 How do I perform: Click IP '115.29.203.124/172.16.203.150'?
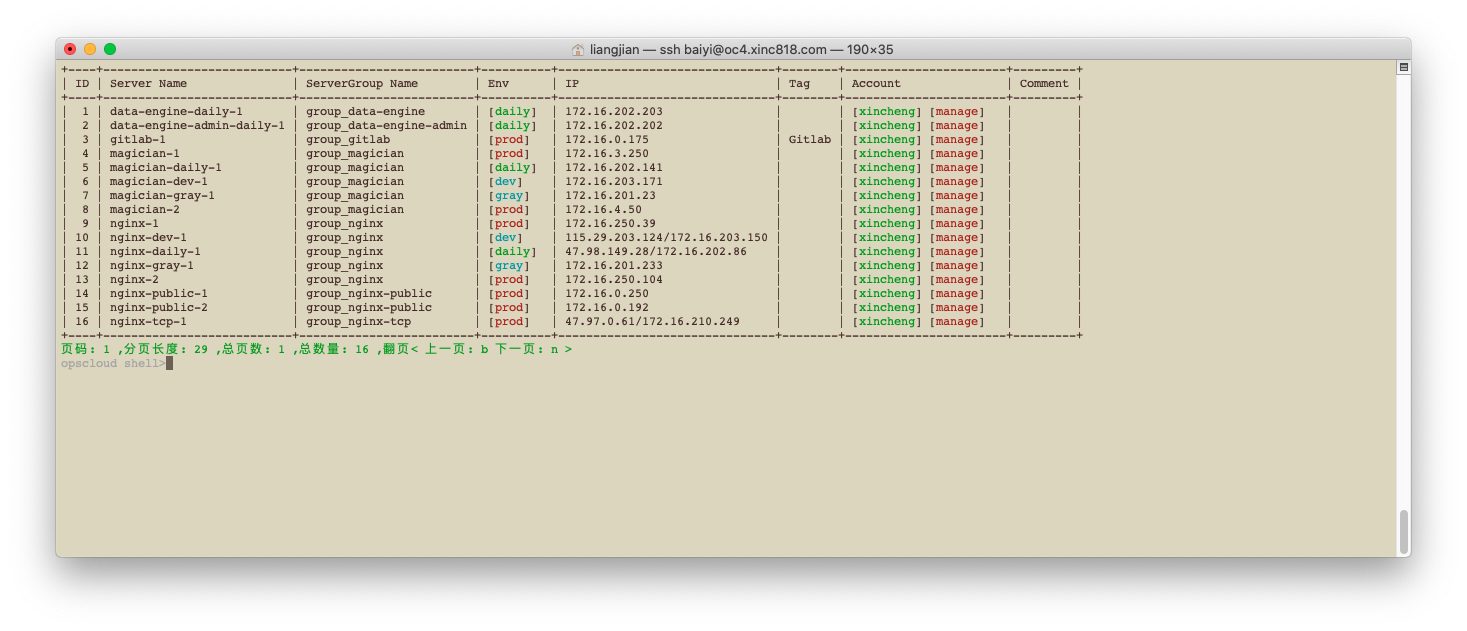point(666,238)
